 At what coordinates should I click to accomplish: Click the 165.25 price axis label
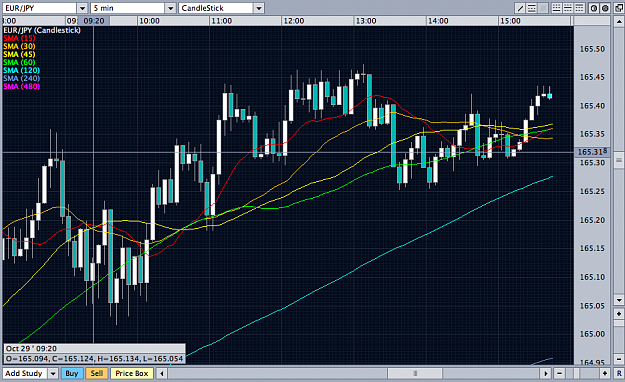[592, 191]
